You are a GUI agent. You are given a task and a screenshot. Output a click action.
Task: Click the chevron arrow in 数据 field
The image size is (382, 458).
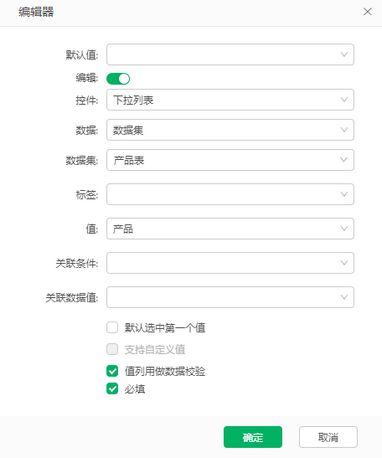tap(344, 130)
